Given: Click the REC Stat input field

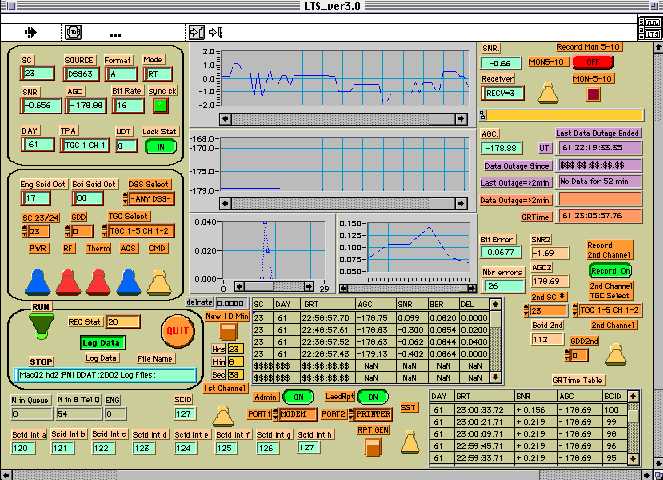Looking at the screenshot, I should (x=123, y=322).
